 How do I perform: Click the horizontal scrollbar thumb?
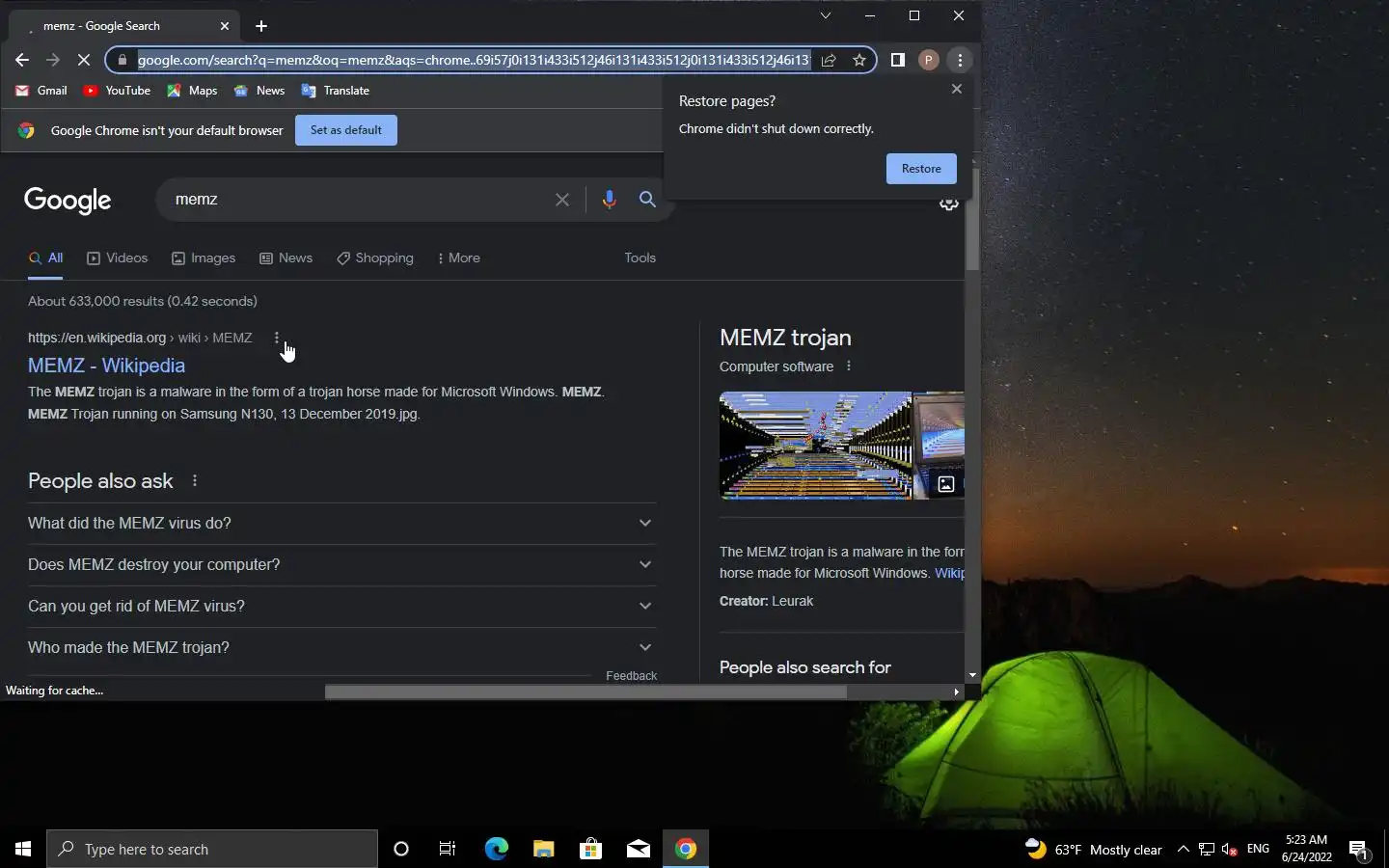586,692
